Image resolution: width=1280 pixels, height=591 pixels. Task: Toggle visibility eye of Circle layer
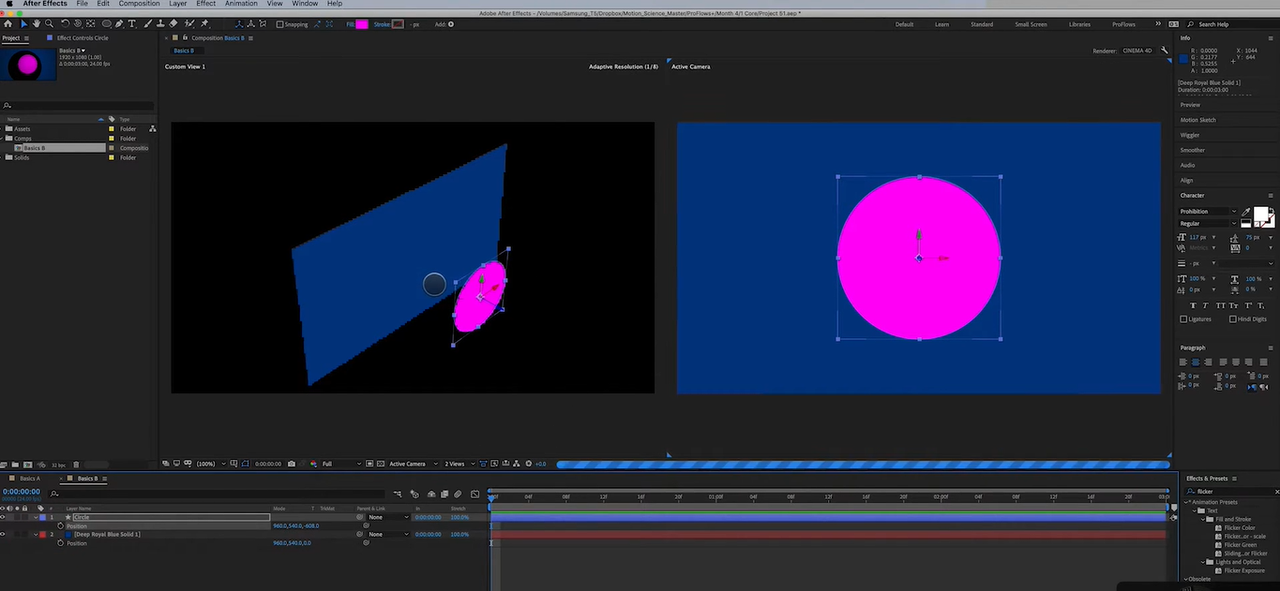tap(3, 517)
